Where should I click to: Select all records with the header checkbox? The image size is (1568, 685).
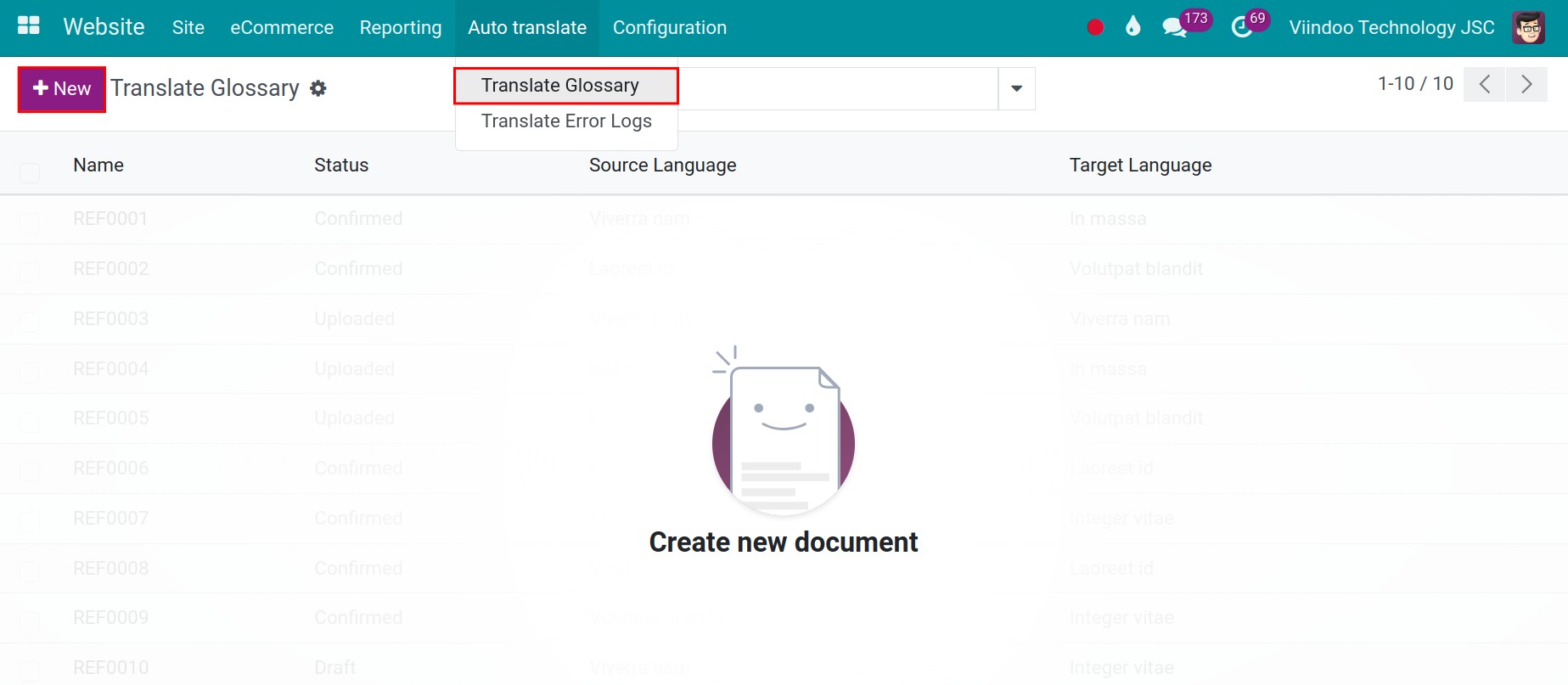pos(30,173)
